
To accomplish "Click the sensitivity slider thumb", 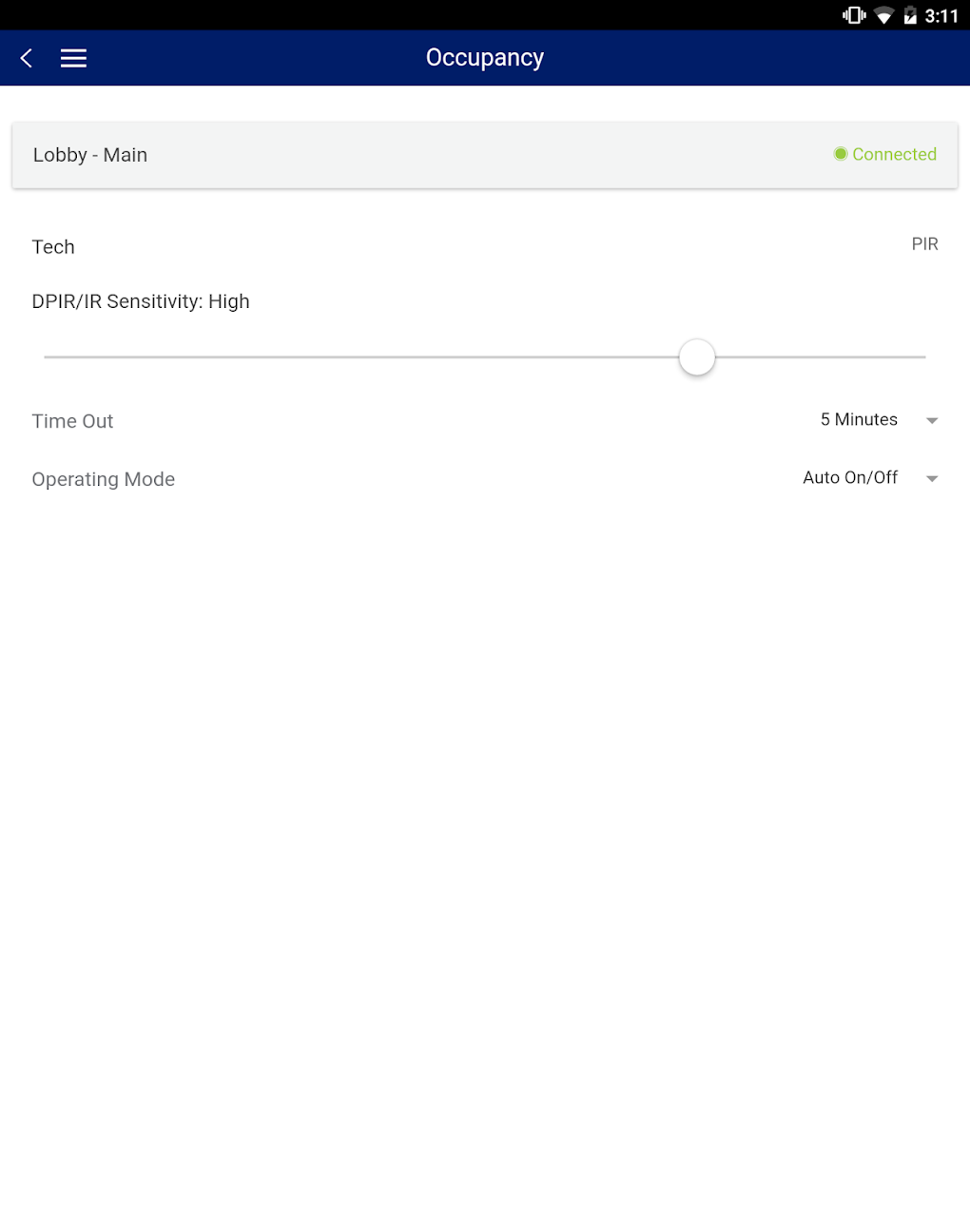I will coord(697,357).
